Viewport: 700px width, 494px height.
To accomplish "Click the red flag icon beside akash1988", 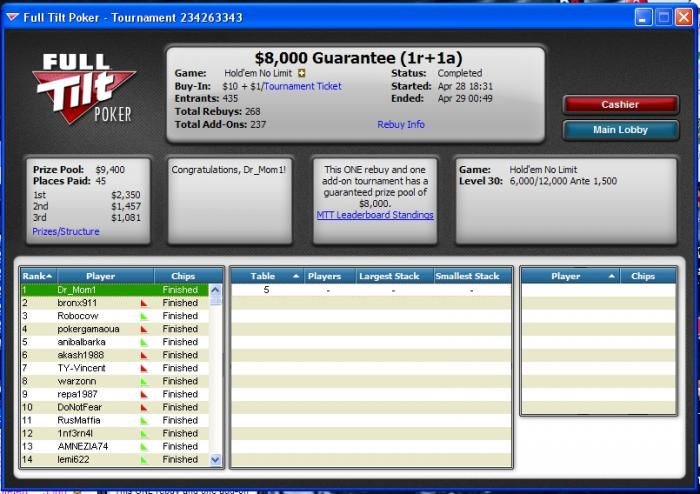I will pyautogui.click(x=144, y=355).
